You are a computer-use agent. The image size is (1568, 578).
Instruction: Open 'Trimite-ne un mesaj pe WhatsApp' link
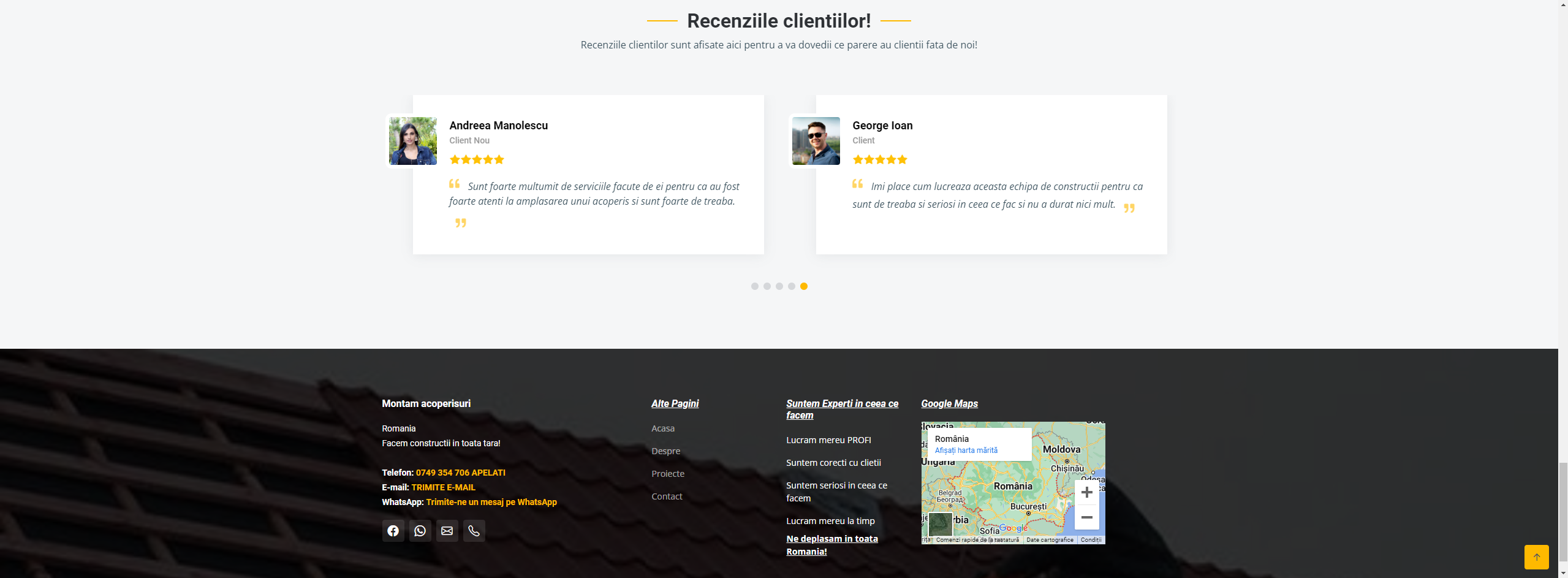pyautogui.click(x=491, y=502)
